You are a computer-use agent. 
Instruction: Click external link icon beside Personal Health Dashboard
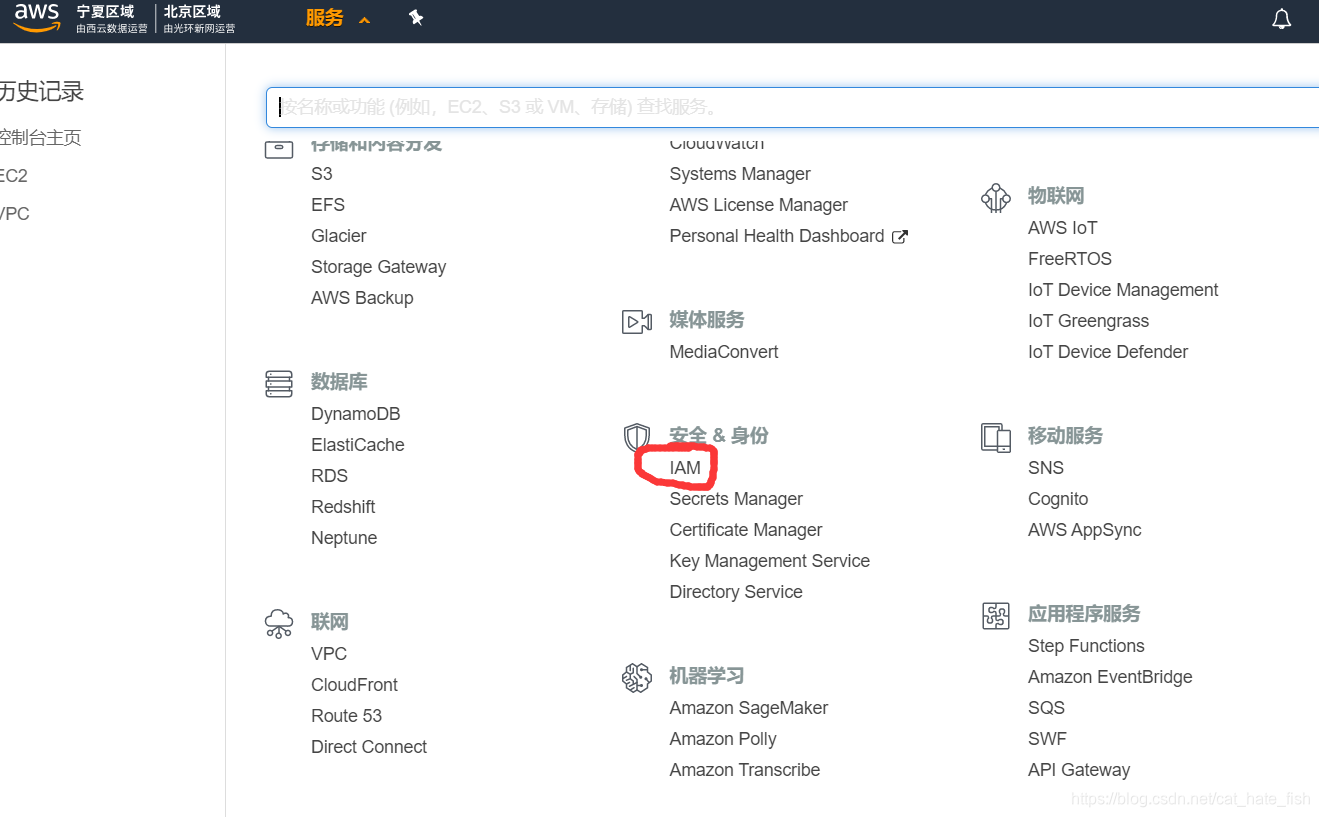pyautogui.click(x=900, y=237)
